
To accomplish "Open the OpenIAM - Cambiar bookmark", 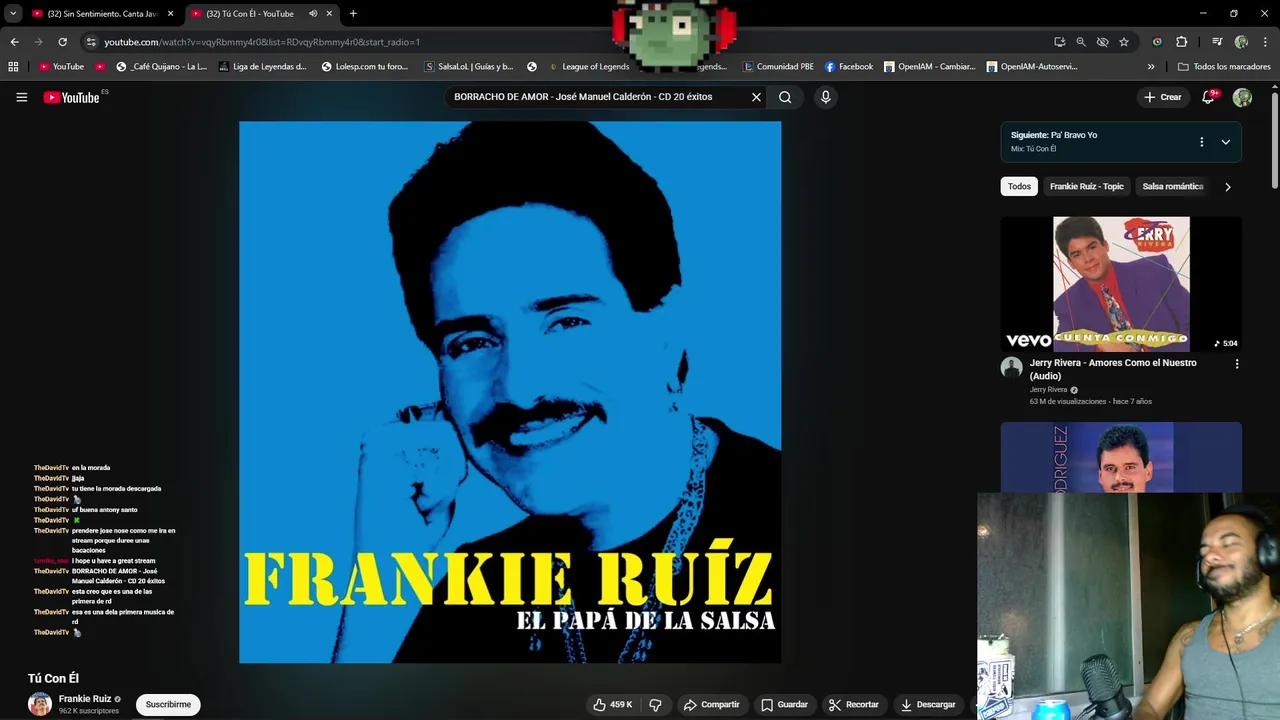I will pyautogui.click(x=929, y=67).
